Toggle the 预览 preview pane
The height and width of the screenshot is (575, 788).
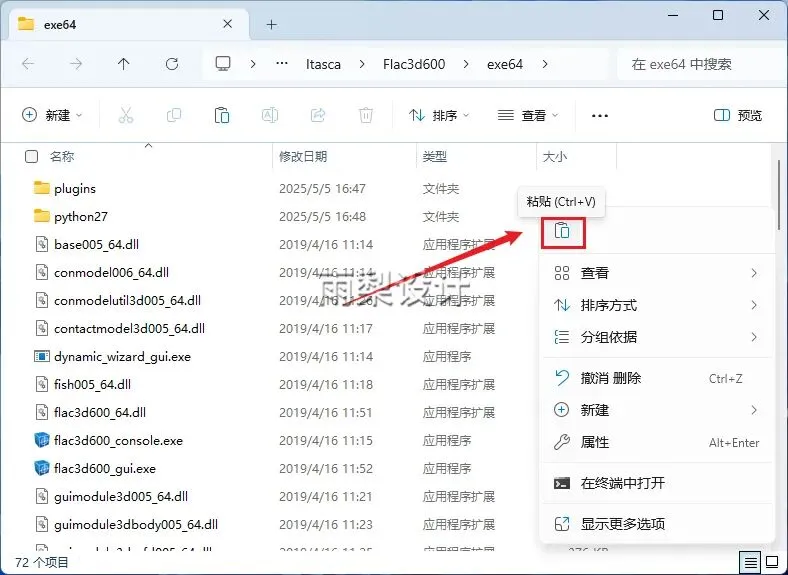(738, 116)
